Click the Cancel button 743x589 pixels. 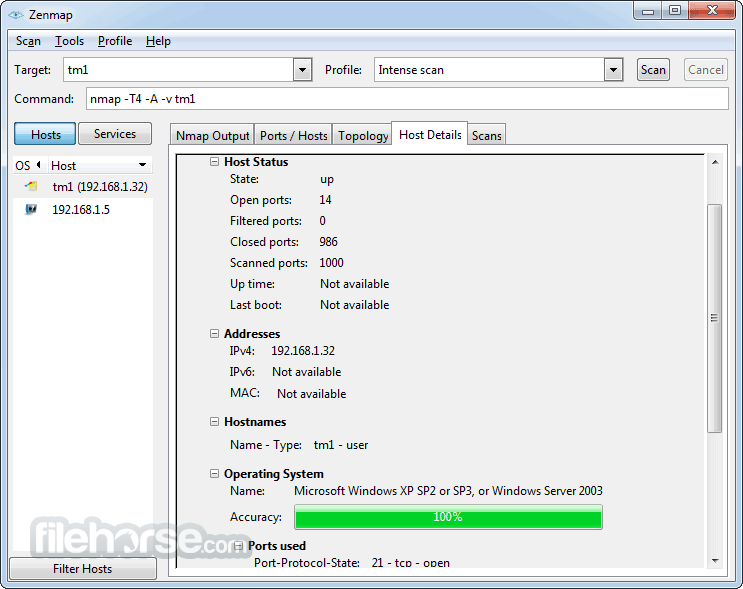pyautogui.click(x=706, y=70)
